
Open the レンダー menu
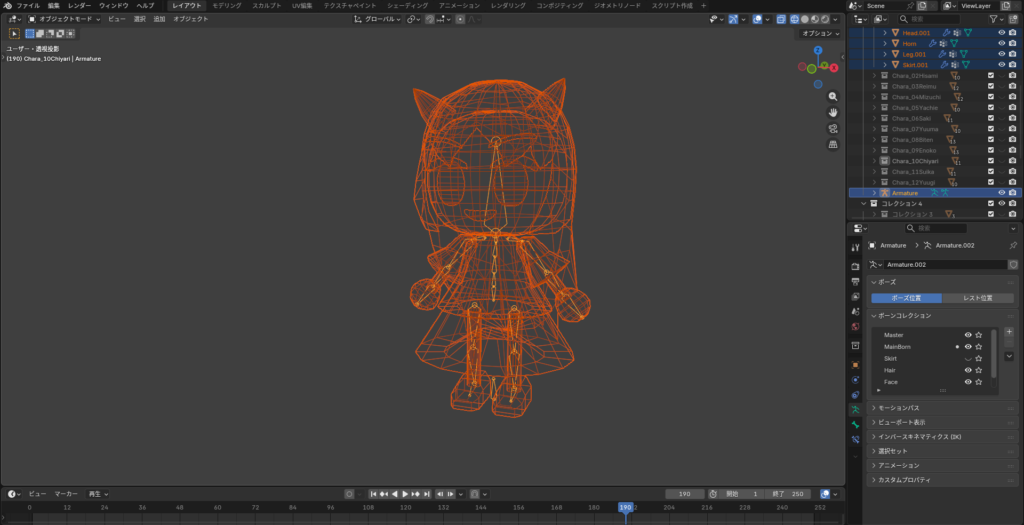click(80, 6)
